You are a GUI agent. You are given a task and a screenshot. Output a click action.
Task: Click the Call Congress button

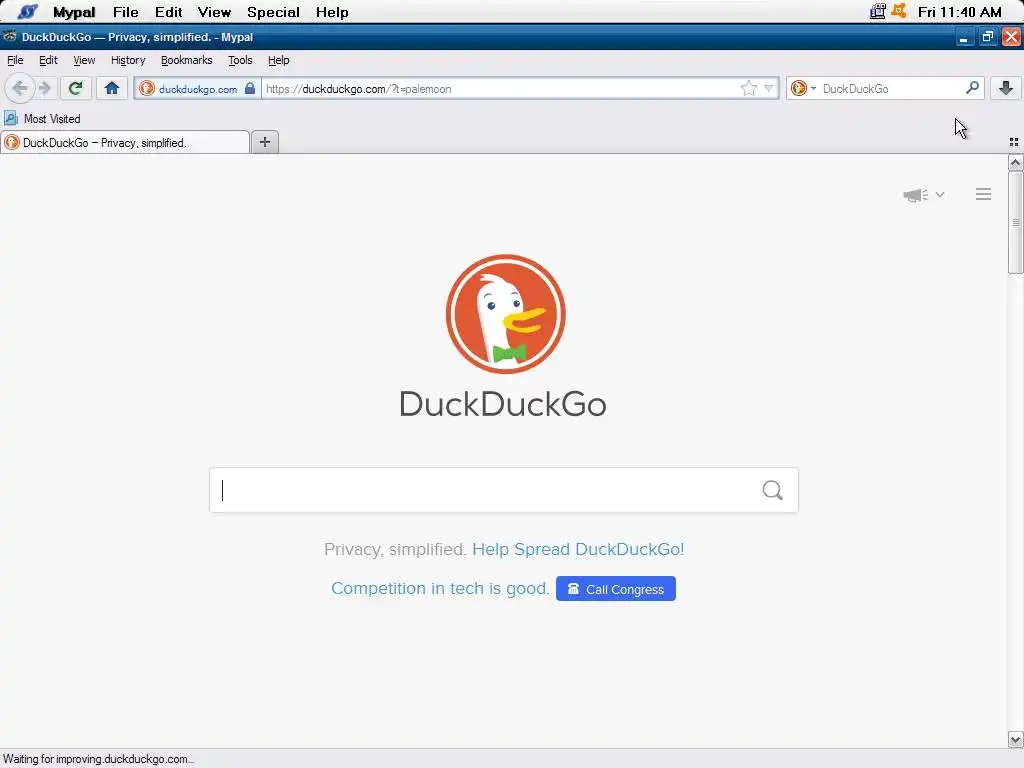(616, 588)
